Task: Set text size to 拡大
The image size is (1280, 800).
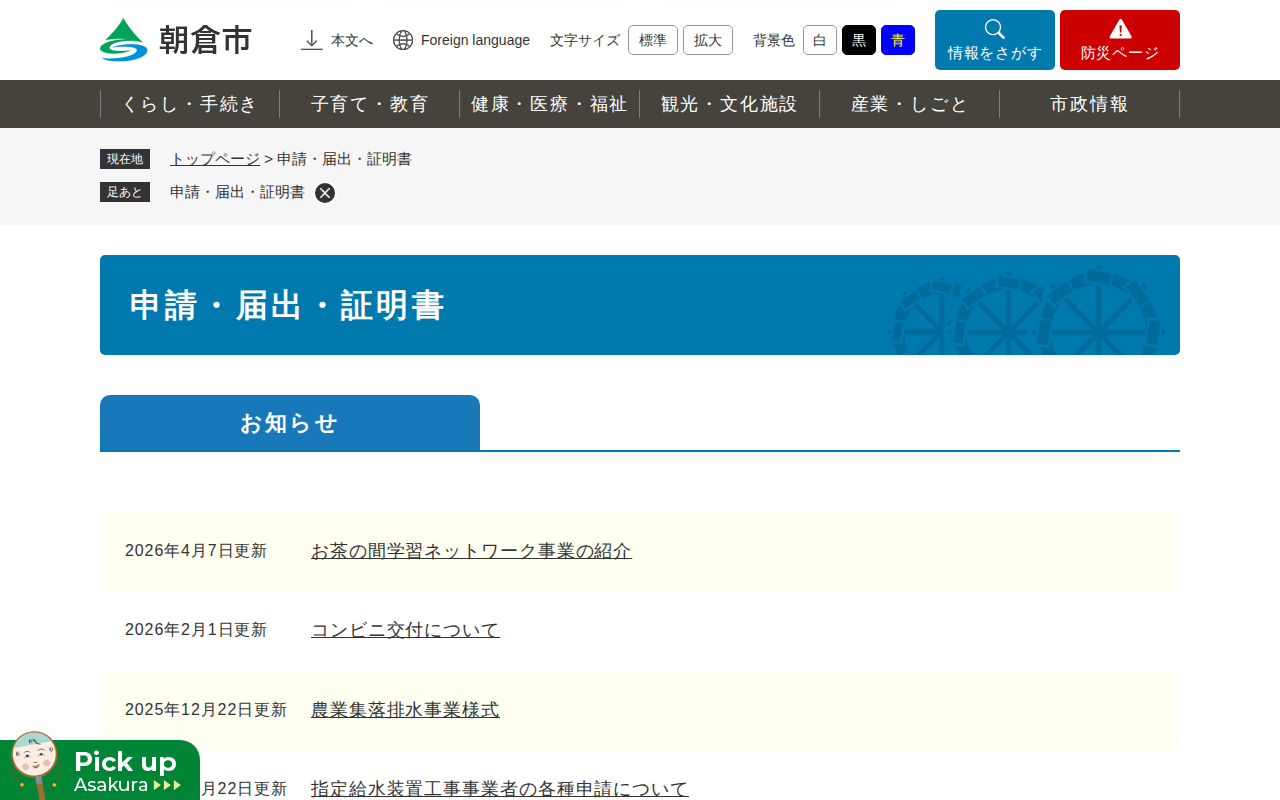Action: pos(708,40)
